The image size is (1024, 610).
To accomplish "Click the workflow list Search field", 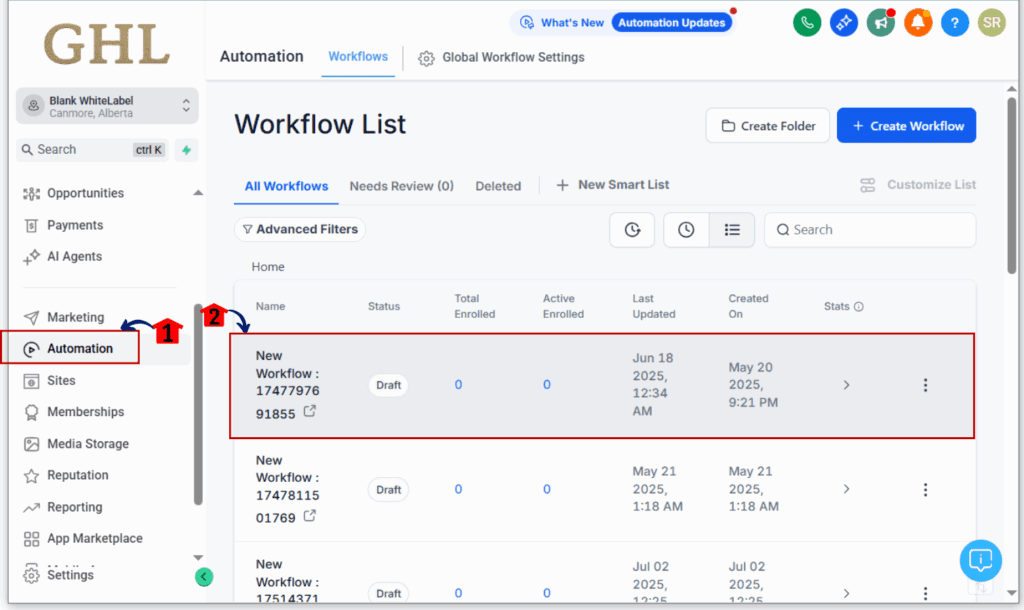I will [870, 230].
